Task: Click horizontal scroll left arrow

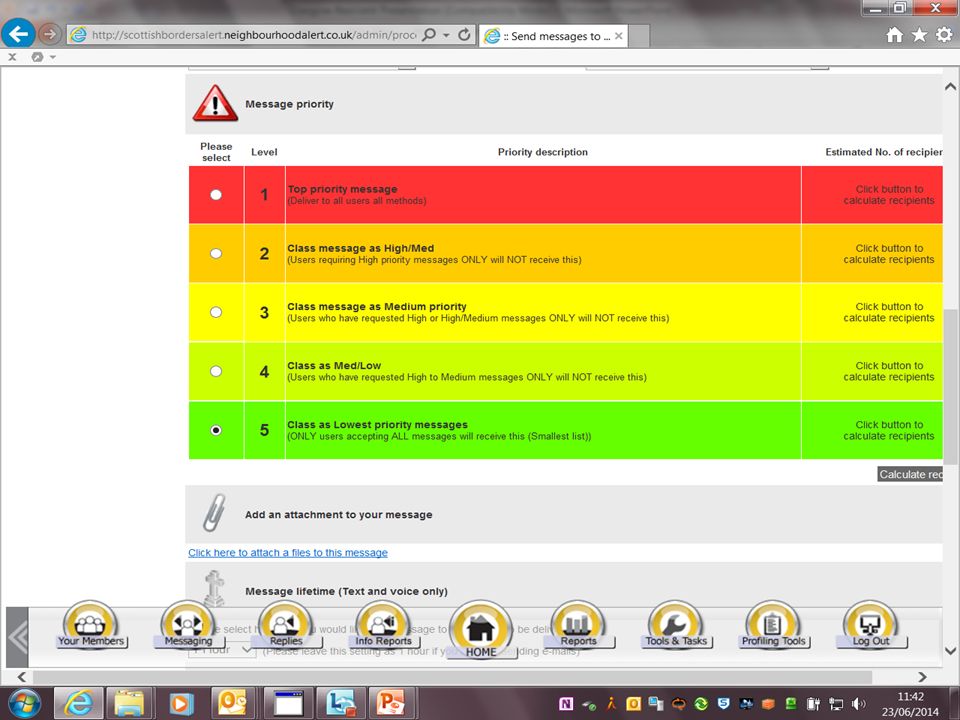Action: (21, 677)
